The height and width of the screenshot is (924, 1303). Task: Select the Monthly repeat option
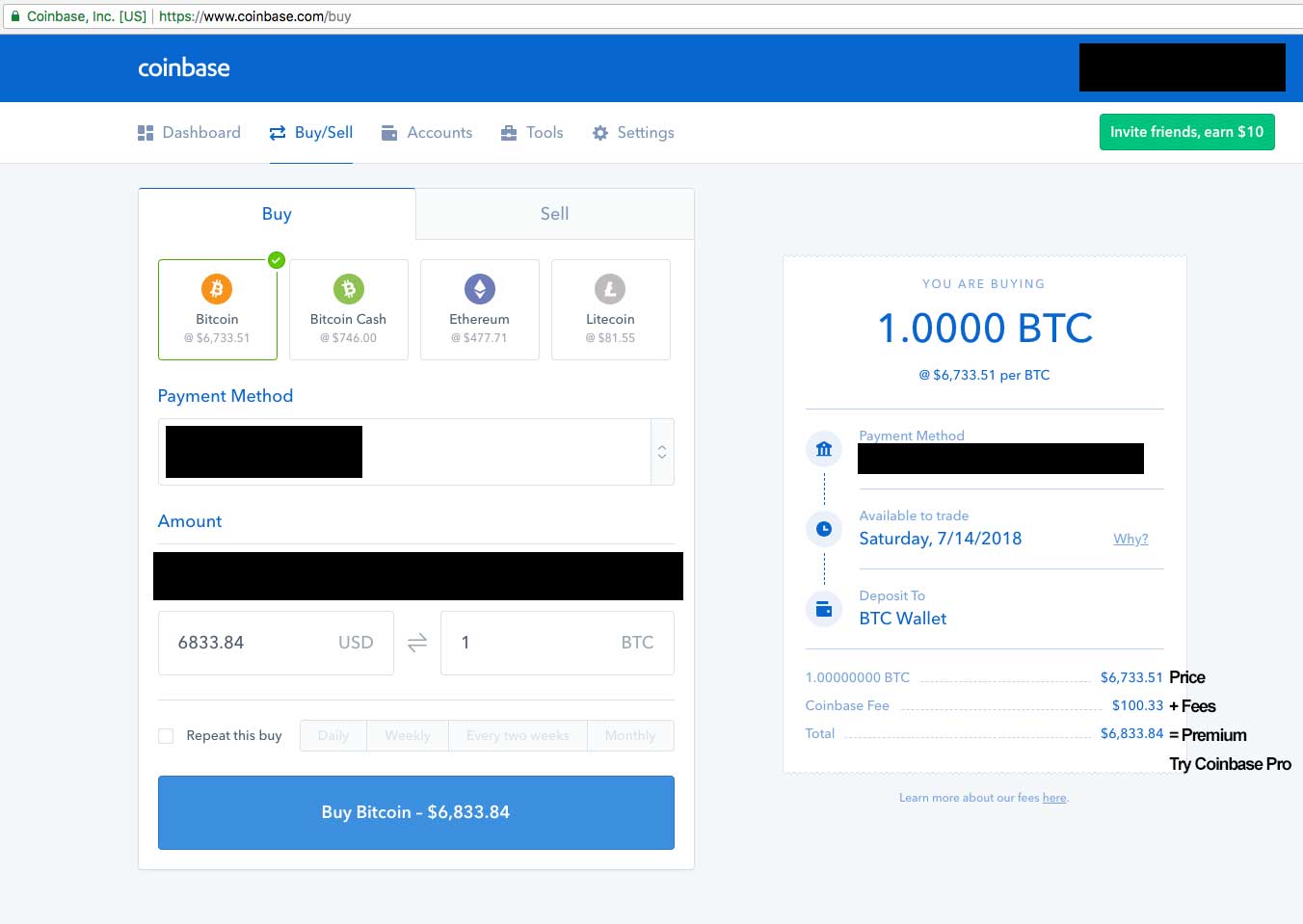pyautogui.click(x=630, y=735)
